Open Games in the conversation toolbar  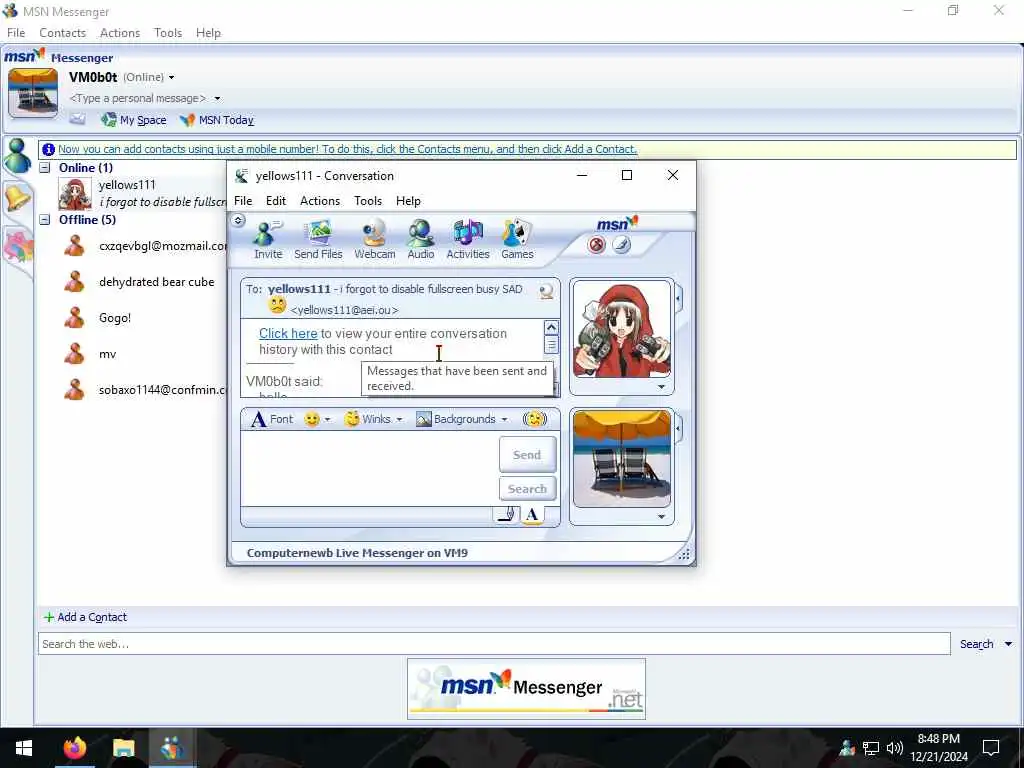pos(517,240)
